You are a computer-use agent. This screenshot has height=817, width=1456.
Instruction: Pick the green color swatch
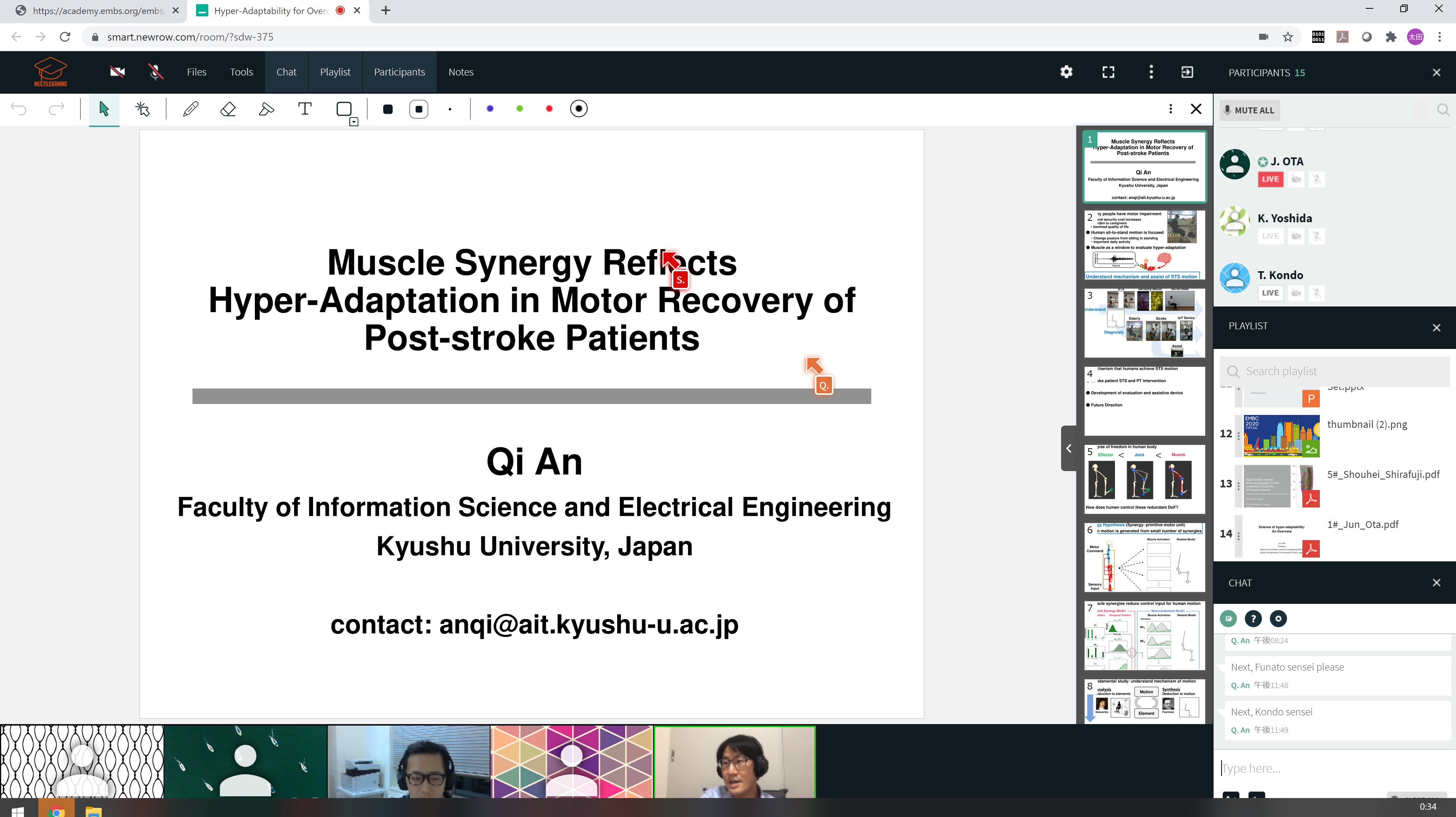519,108
